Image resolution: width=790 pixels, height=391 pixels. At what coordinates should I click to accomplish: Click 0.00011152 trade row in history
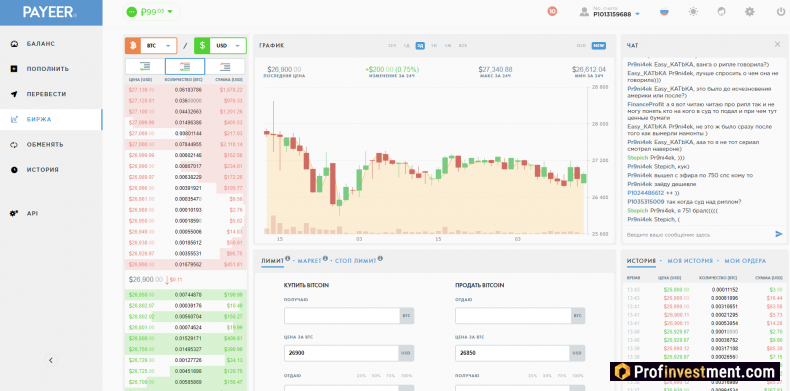point(705,290)
